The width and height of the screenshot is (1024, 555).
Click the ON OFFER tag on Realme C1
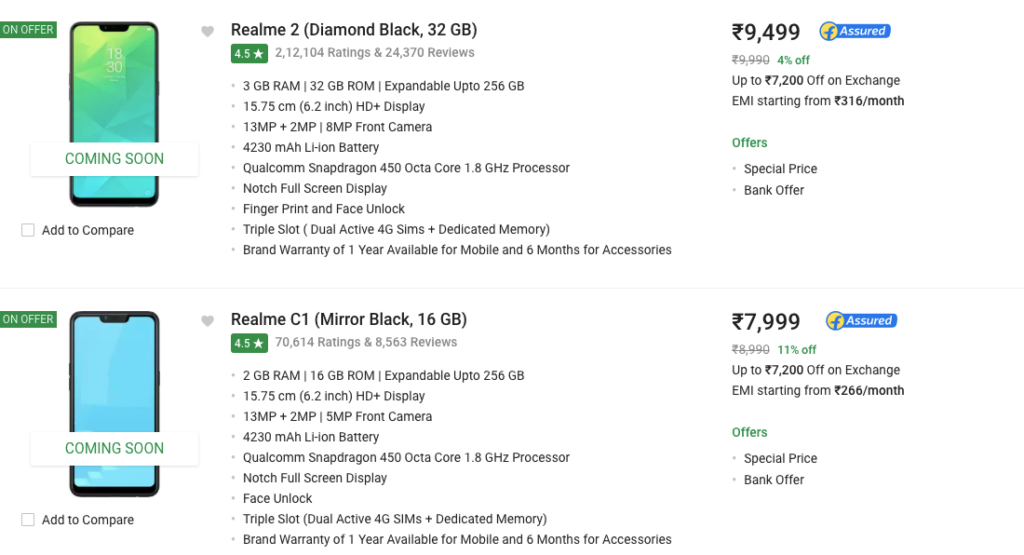pyautogui.click(x=28, y=319)
